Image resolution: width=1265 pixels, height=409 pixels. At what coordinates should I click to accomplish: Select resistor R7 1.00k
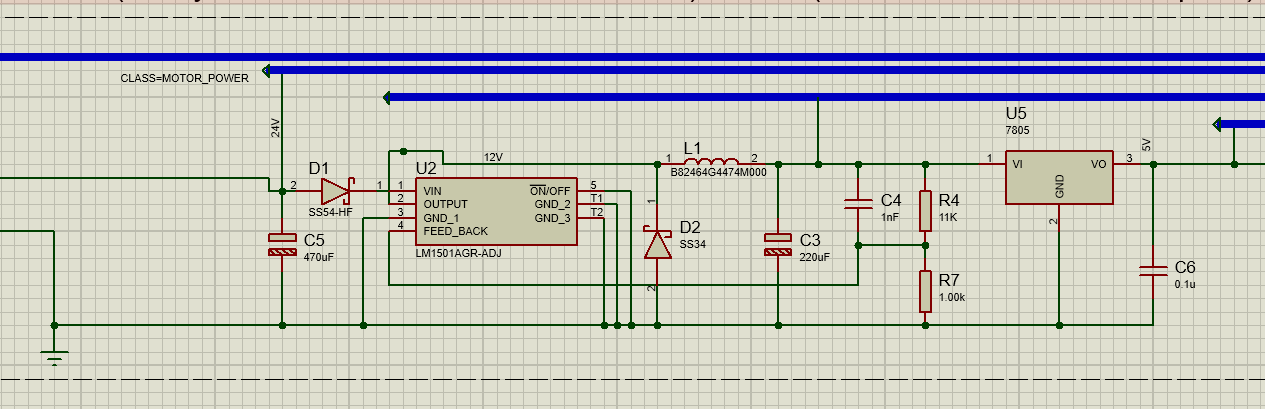point(925,290)
